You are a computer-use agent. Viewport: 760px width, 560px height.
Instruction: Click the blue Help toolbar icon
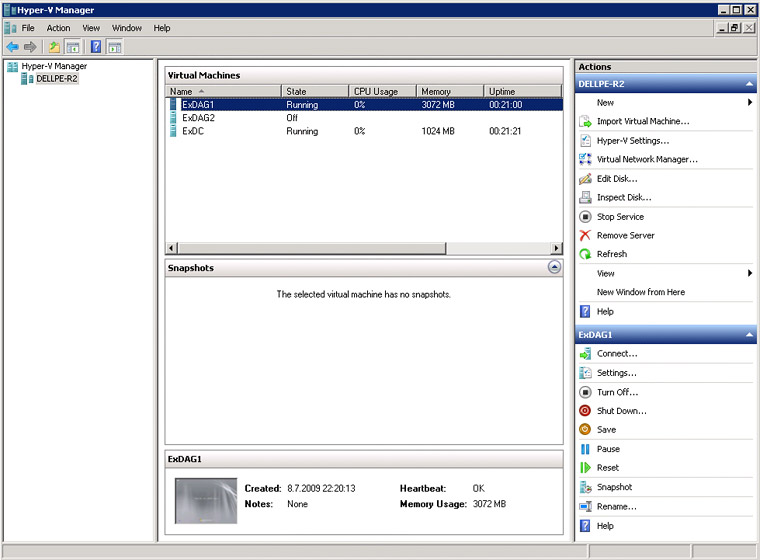click(96, 47)
